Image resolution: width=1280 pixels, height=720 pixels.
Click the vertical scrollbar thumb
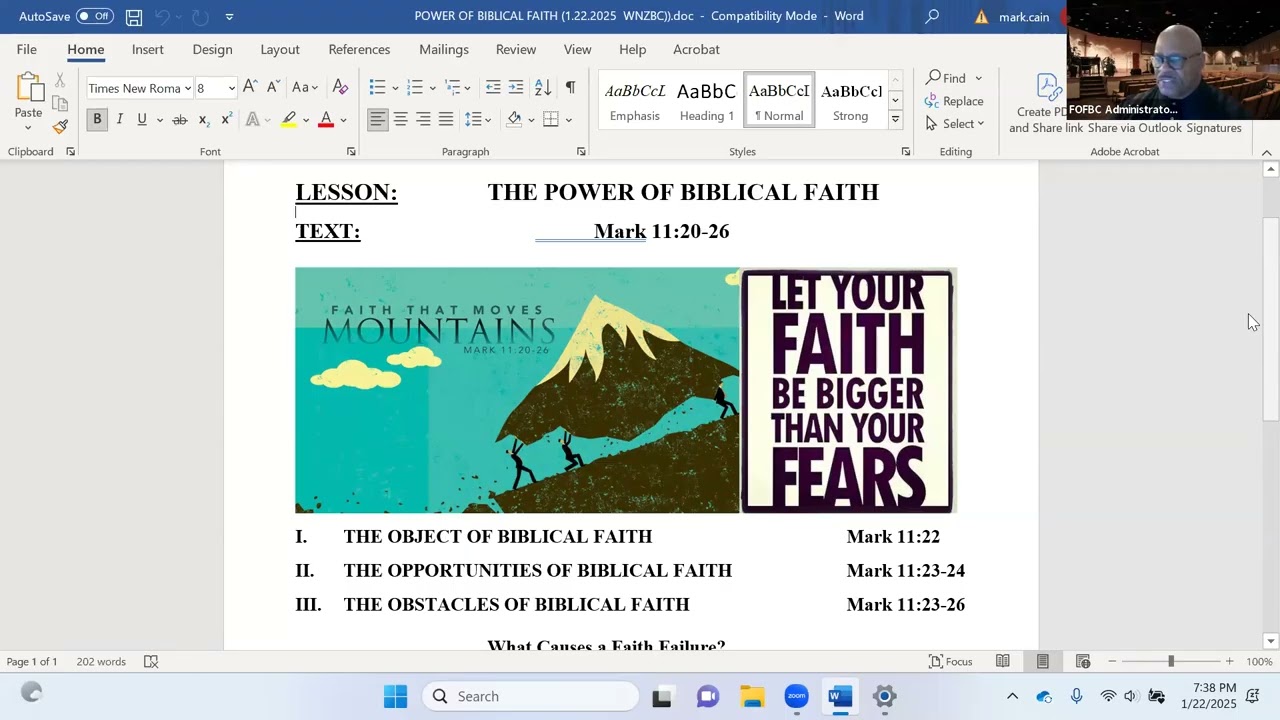tap(1271, 319)
